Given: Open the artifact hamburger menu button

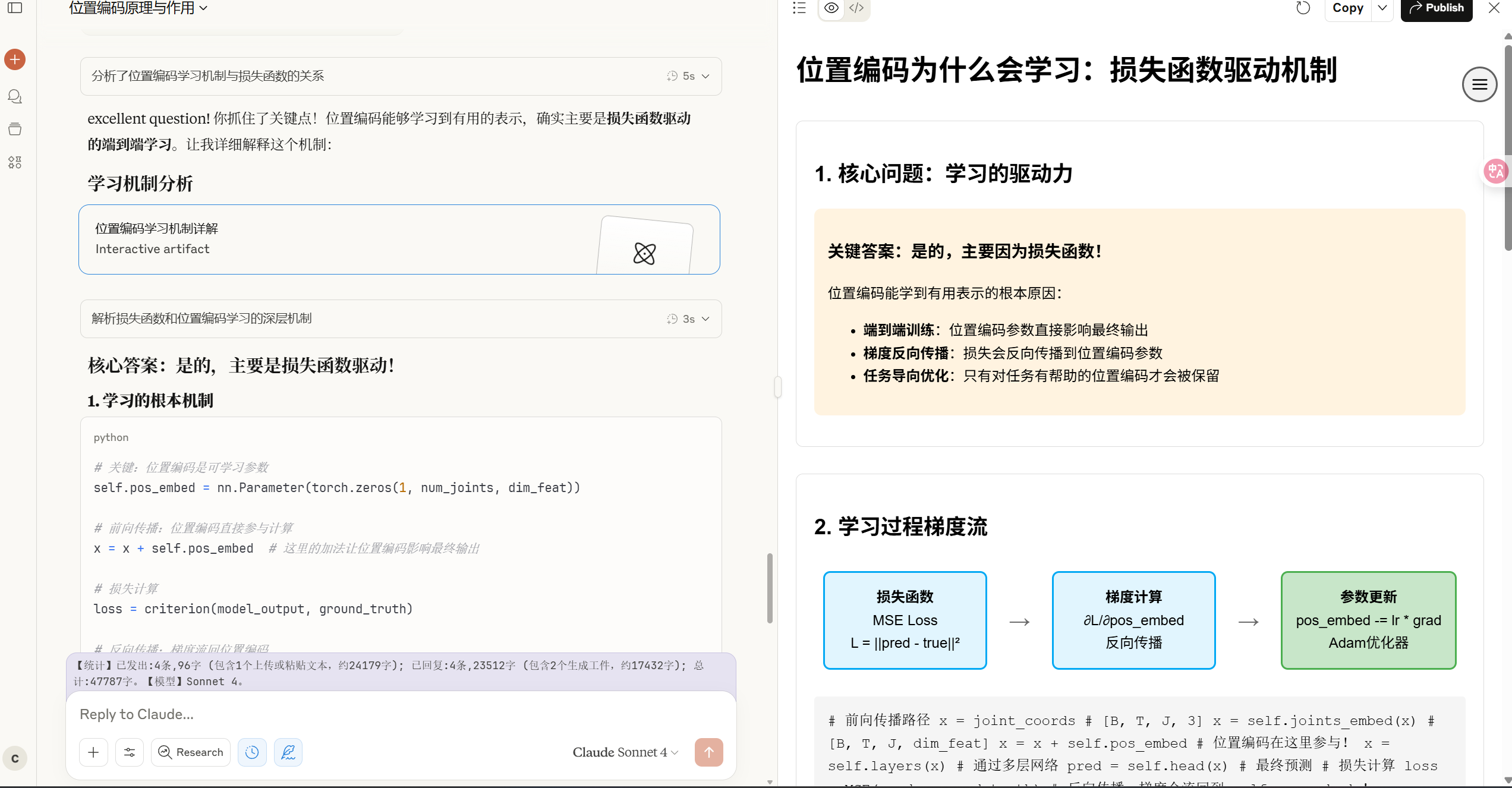Looking at the screenshot, I should (1479, 84).
